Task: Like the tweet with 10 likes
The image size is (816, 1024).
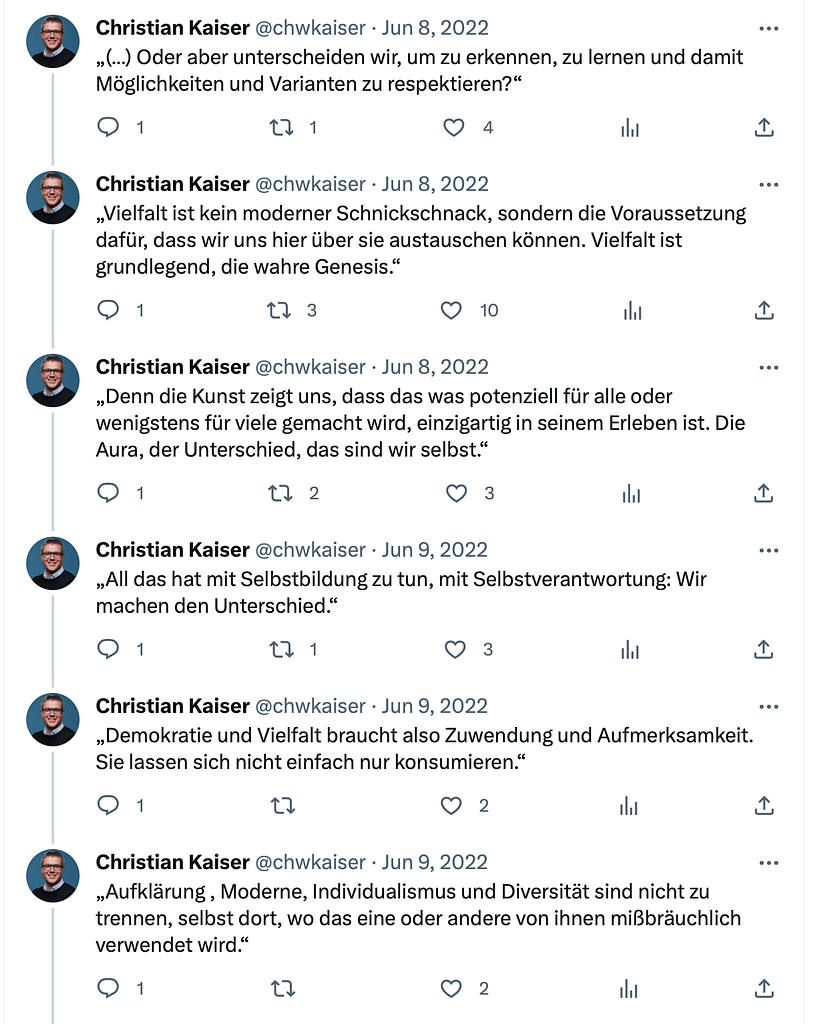Action: [x=453, y=310]
